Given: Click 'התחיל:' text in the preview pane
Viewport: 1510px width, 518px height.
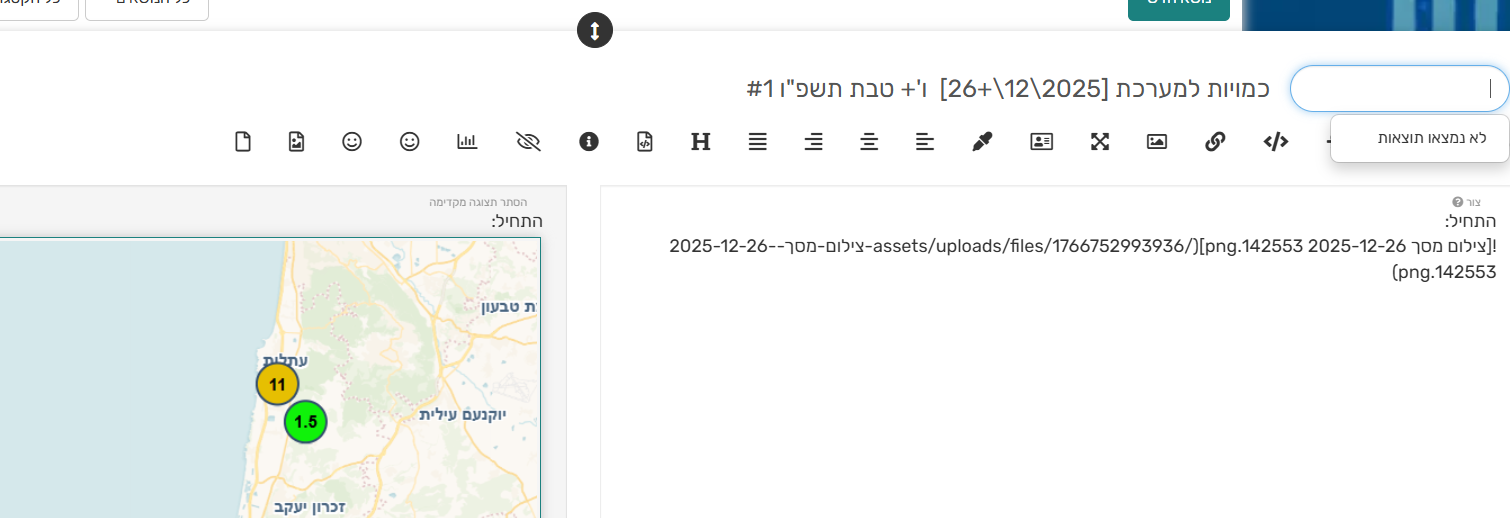Looking at the screenshot, I should [x=517, y=220].
